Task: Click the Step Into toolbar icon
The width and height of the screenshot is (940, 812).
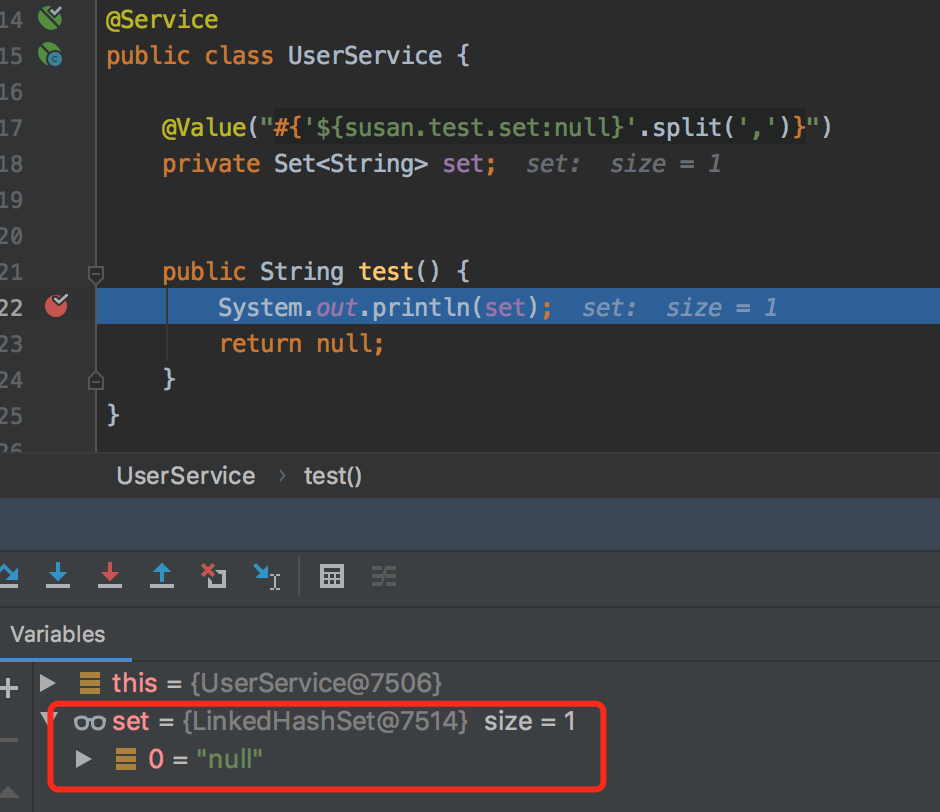Action: (x=59, y=575)
